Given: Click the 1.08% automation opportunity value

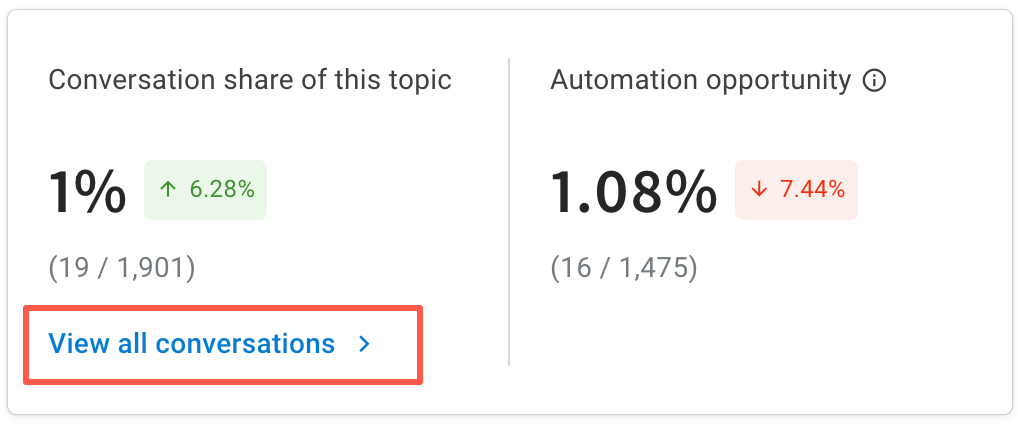Looking at the screenshot, I should [634, 191].
